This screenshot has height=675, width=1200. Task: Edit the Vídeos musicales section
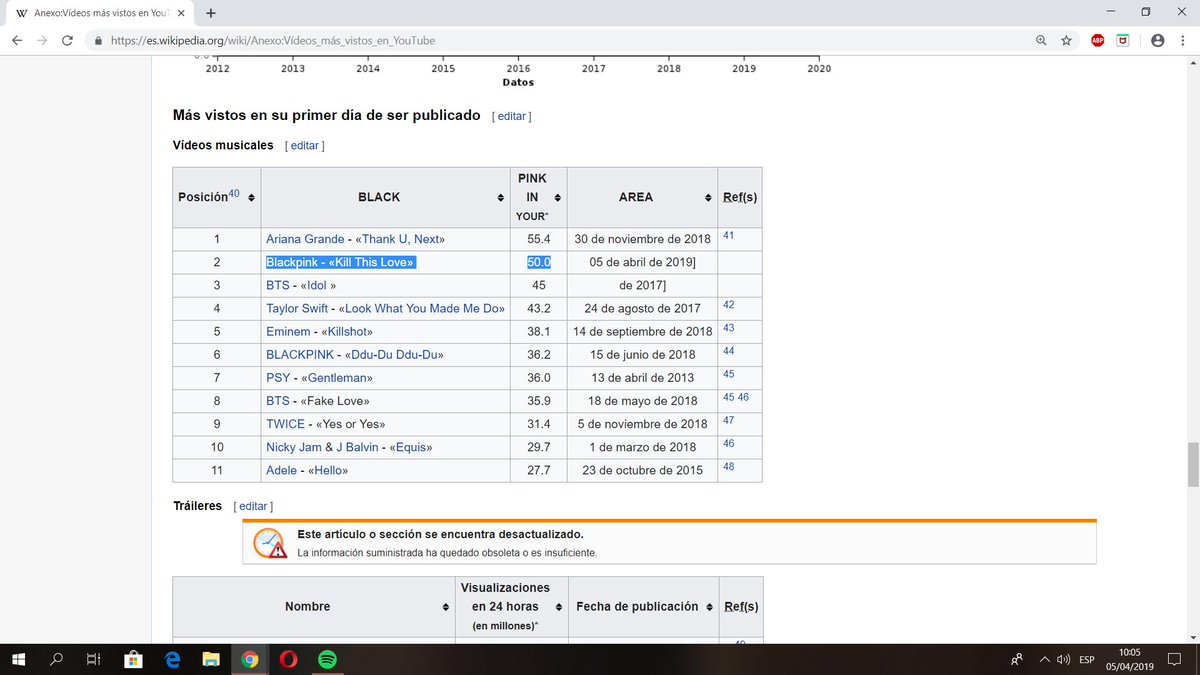(x=304, y=145)
